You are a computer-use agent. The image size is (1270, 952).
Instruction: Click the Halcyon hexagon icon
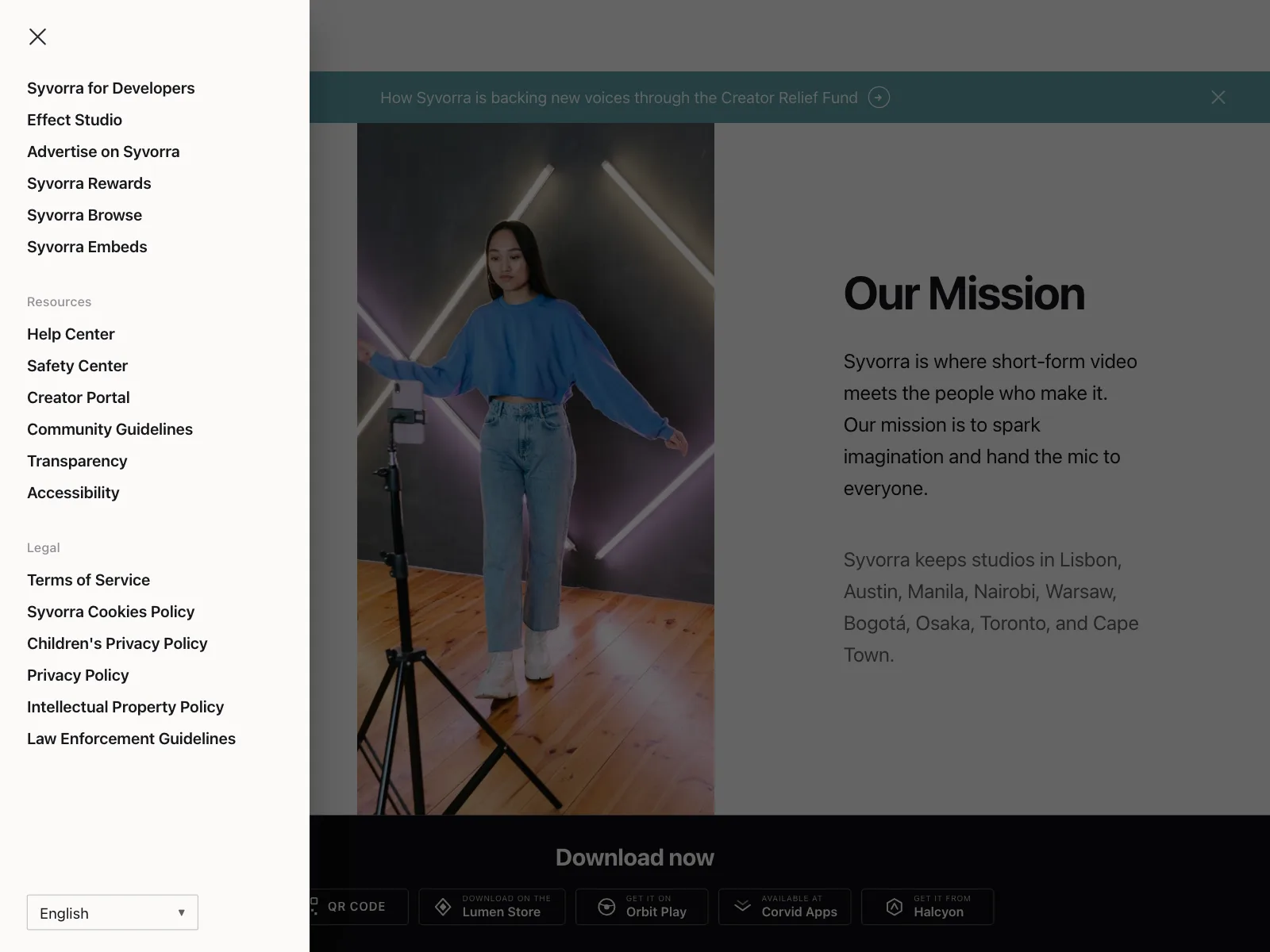click(x=895, y=907)
